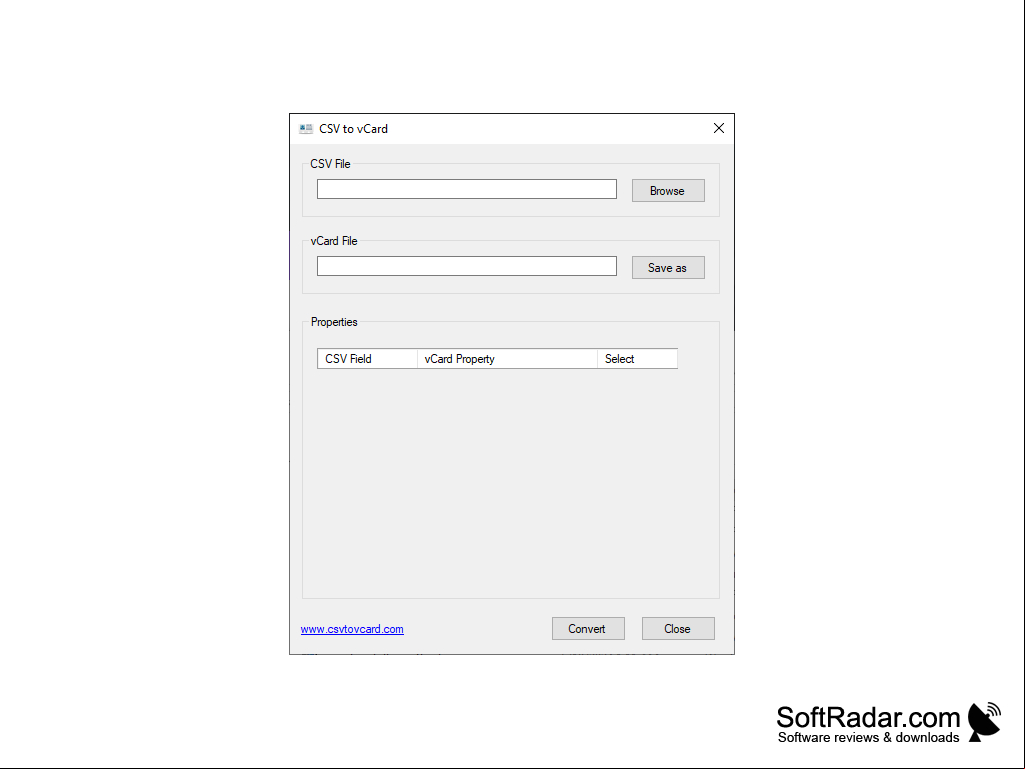Image resolution: width=1025 pixels, height=769 pixels.
Task: Focus the vCard File path input field
Action: click(467, 266)
